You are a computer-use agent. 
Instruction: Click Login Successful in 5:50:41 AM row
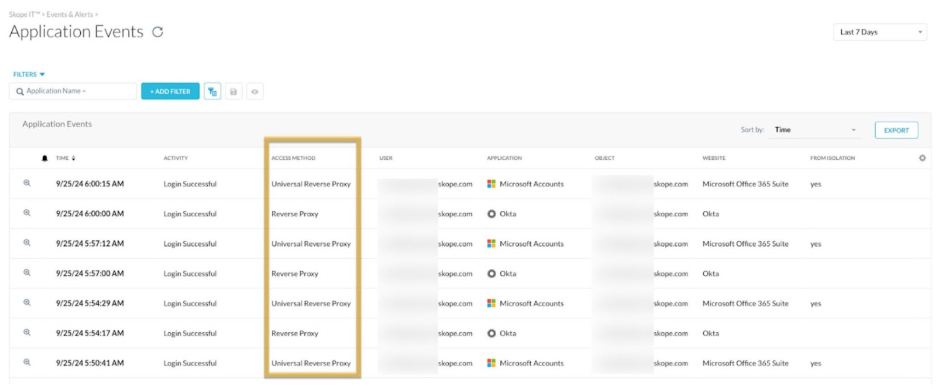(x=190, y=363)
